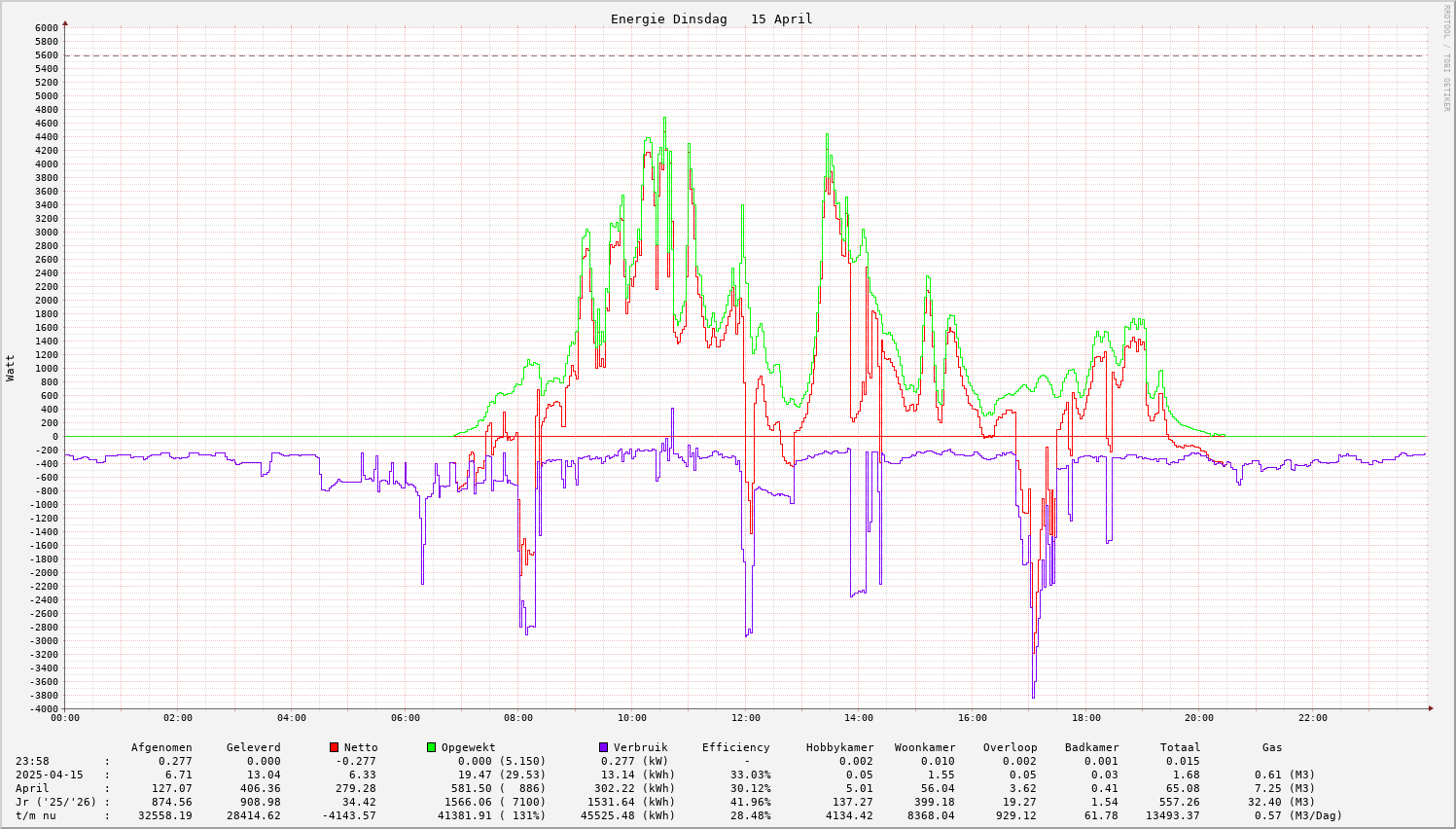Click the RRDTOOL / TOBI OETIKER watermark
The image size is (1456, 829).
[x=1446, y=58]
